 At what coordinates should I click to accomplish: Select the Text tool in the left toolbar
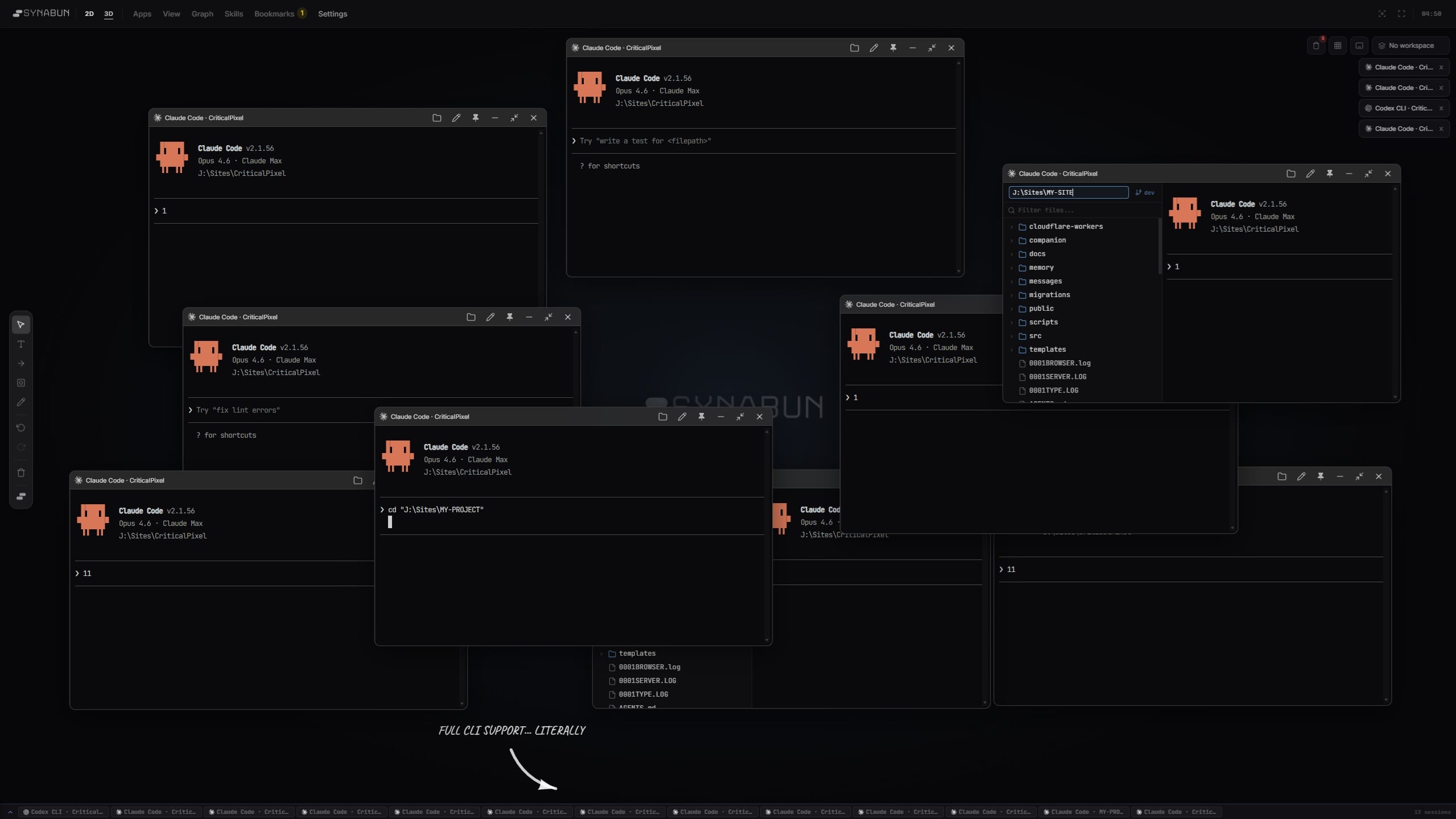click(21, 344)
